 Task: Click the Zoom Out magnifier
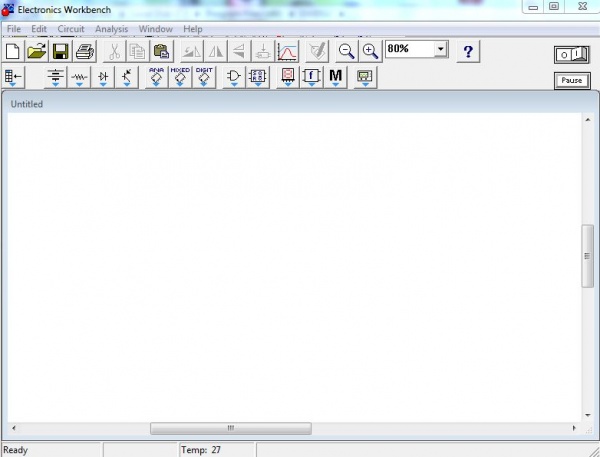tap(347, 51)
